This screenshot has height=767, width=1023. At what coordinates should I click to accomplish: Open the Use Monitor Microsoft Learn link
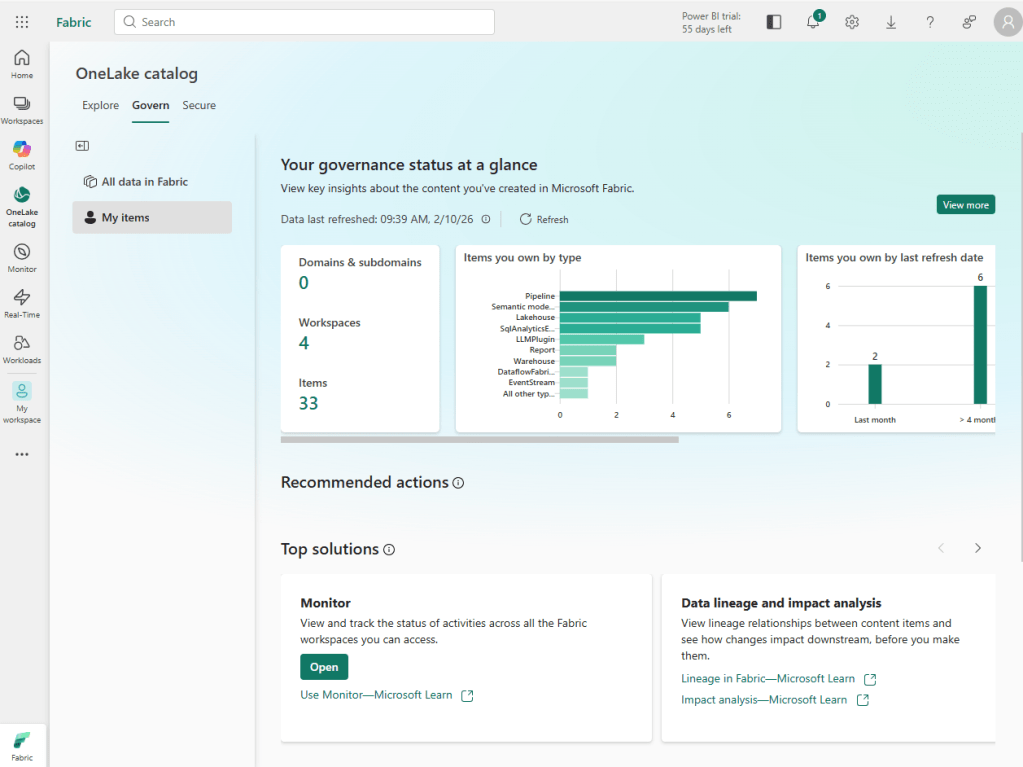[377, 695]
